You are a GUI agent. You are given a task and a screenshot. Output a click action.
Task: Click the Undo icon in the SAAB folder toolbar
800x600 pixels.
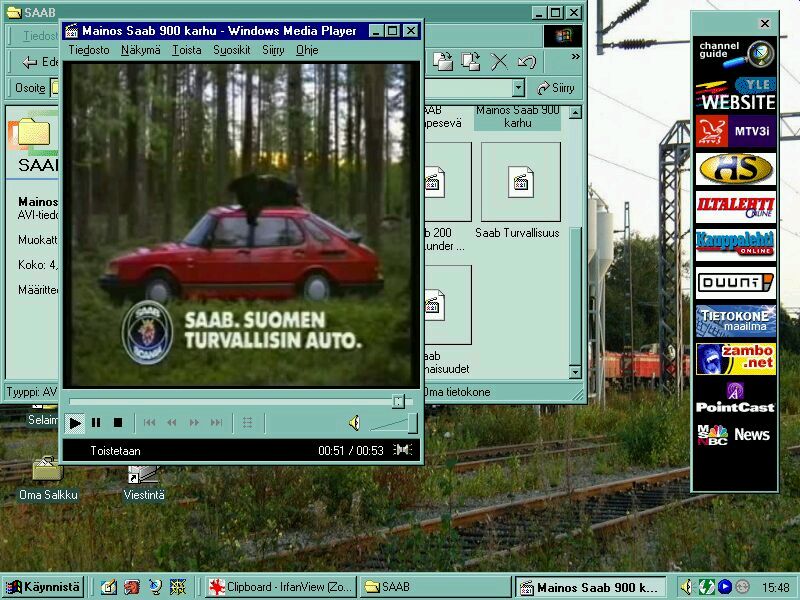coord(525,62)
